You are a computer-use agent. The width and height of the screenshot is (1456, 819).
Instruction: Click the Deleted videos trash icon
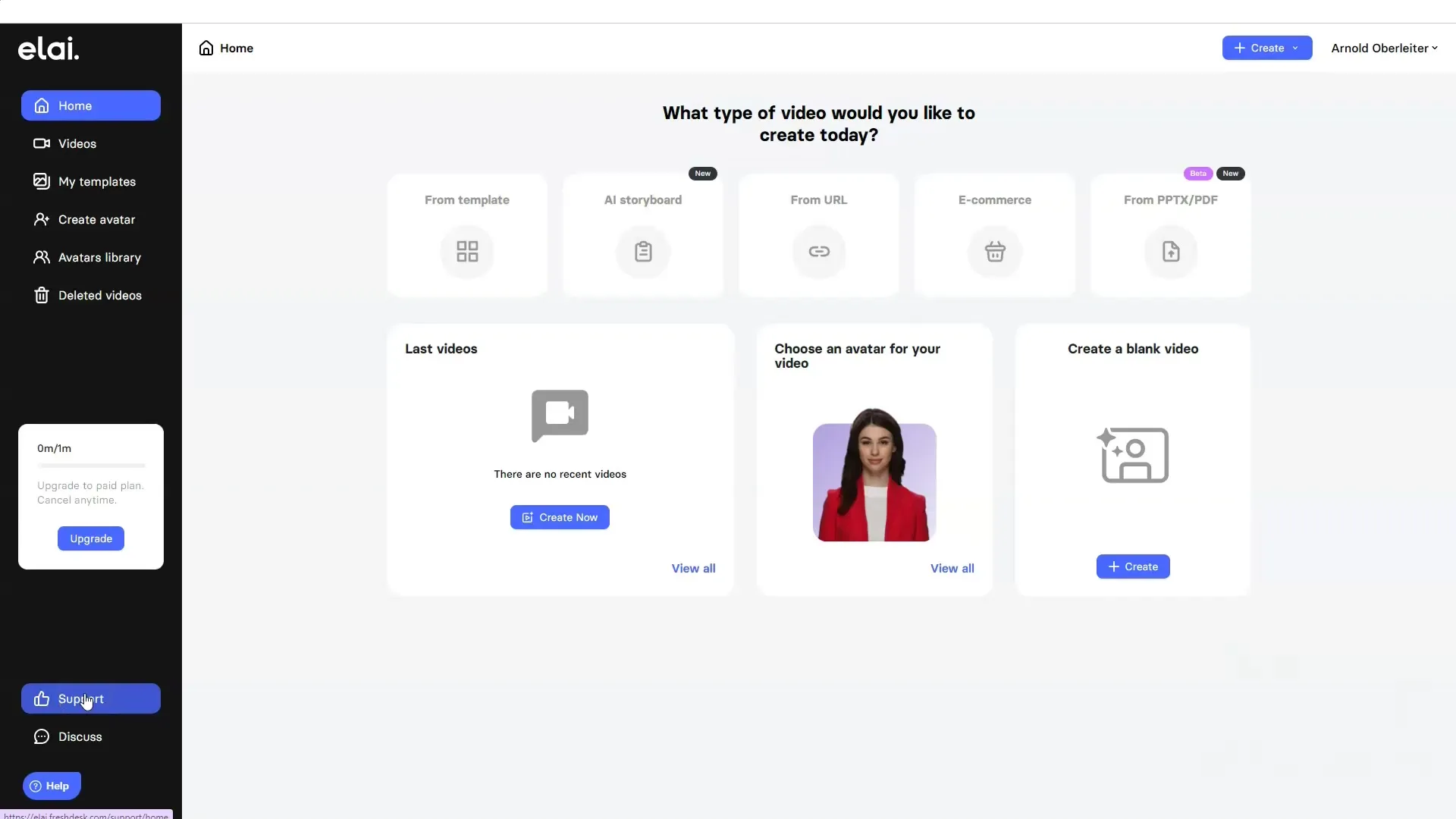point(41,295)
